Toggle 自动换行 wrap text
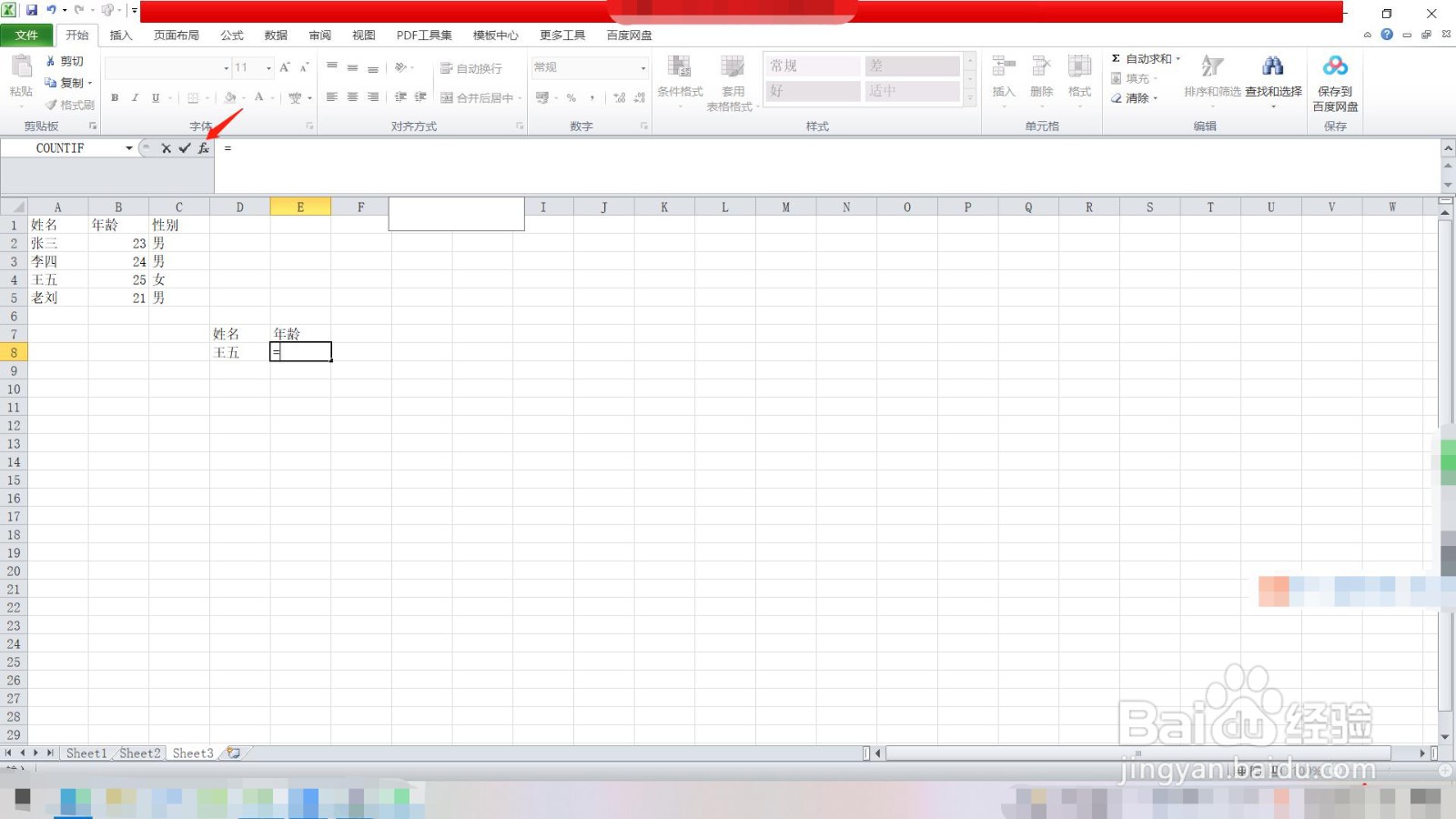 point(470,68)
